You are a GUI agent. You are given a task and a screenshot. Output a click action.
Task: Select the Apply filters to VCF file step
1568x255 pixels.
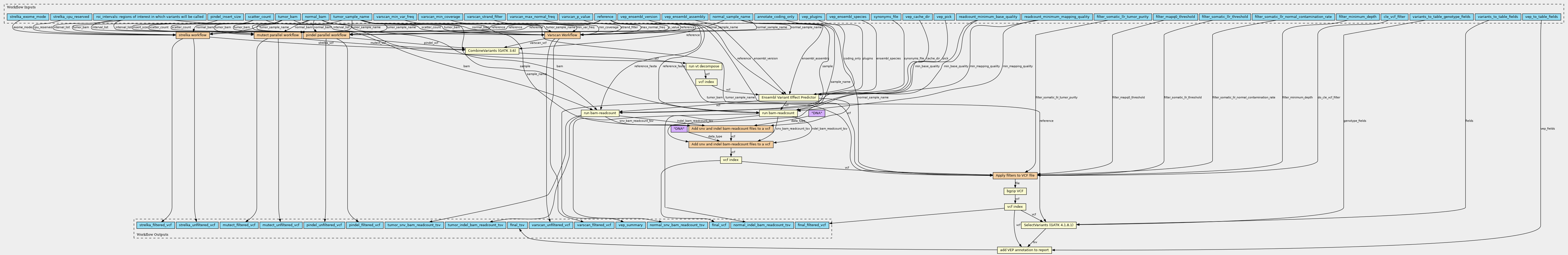pos(1015,175)
